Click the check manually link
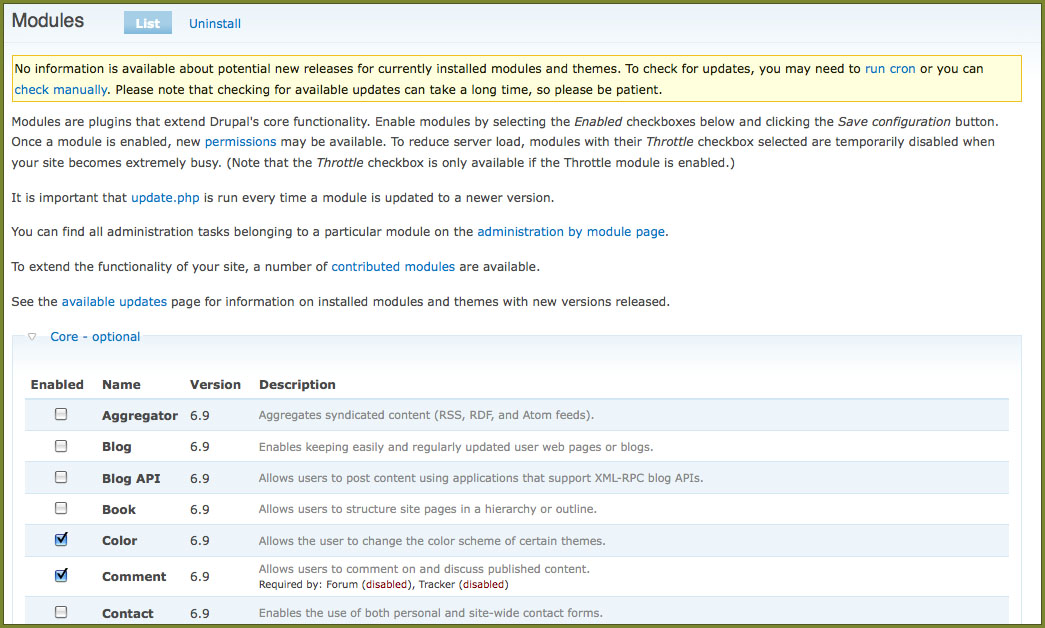1045x628 pixels. (x=60, y=89)
